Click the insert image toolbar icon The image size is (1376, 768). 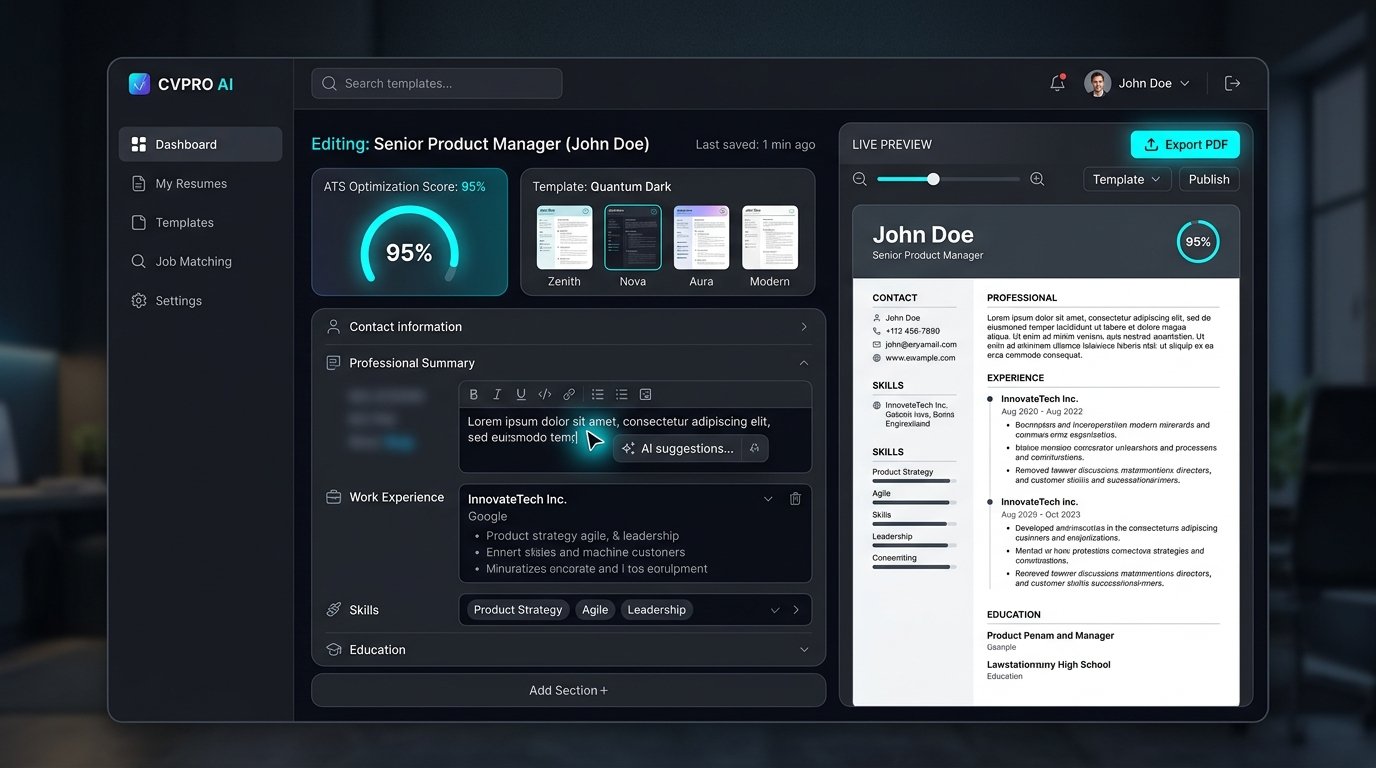645,394
